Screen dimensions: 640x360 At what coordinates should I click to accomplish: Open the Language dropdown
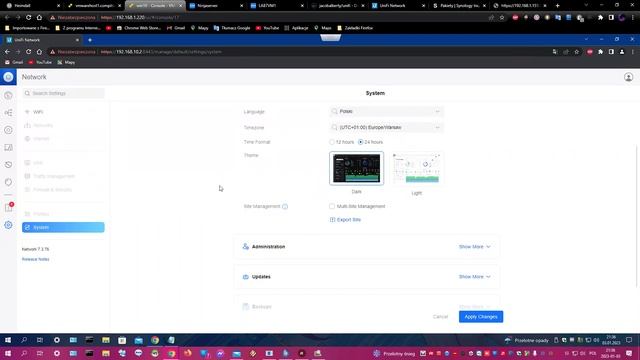point(386,111)
